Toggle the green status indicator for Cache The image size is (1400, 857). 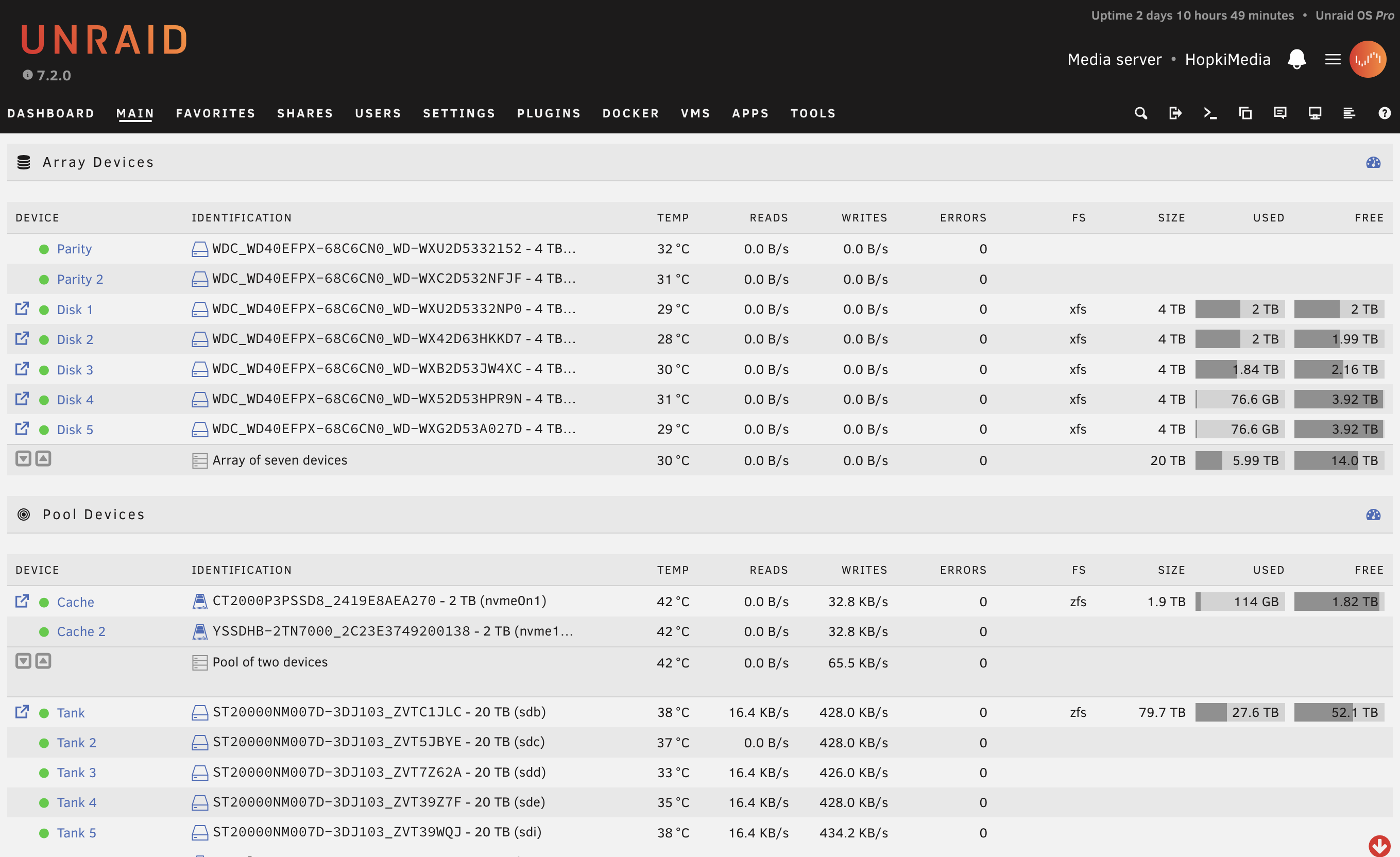pyautogui.click(x=44, y=602)
